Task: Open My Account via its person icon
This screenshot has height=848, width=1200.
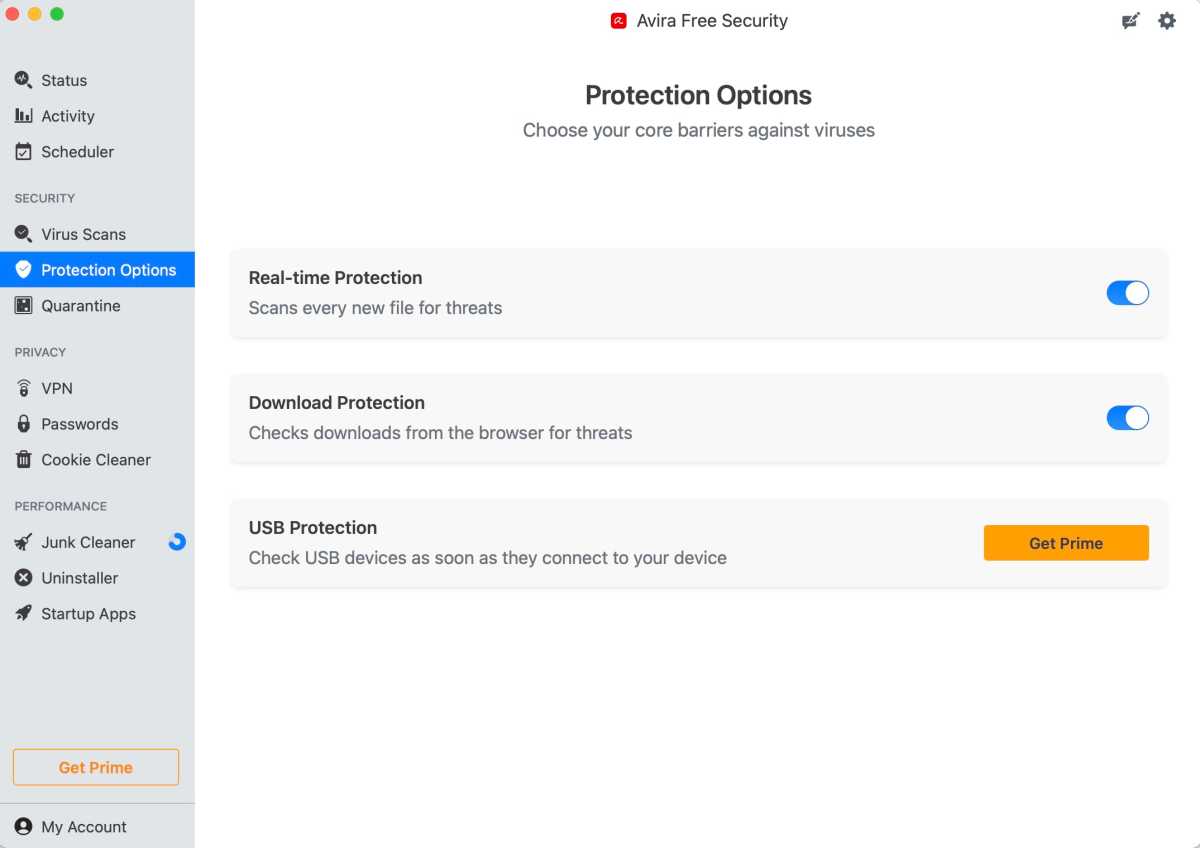Action: tap(22, 827)
